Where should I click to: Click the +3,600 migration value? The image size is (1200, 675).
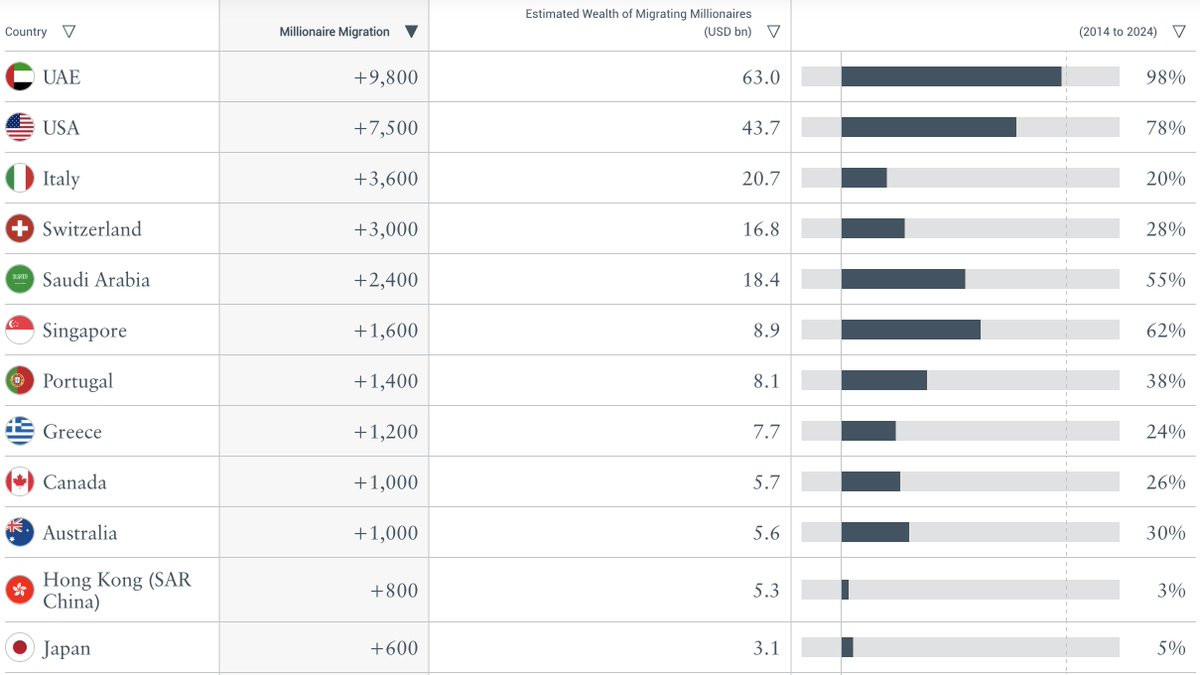click(386, 179)
